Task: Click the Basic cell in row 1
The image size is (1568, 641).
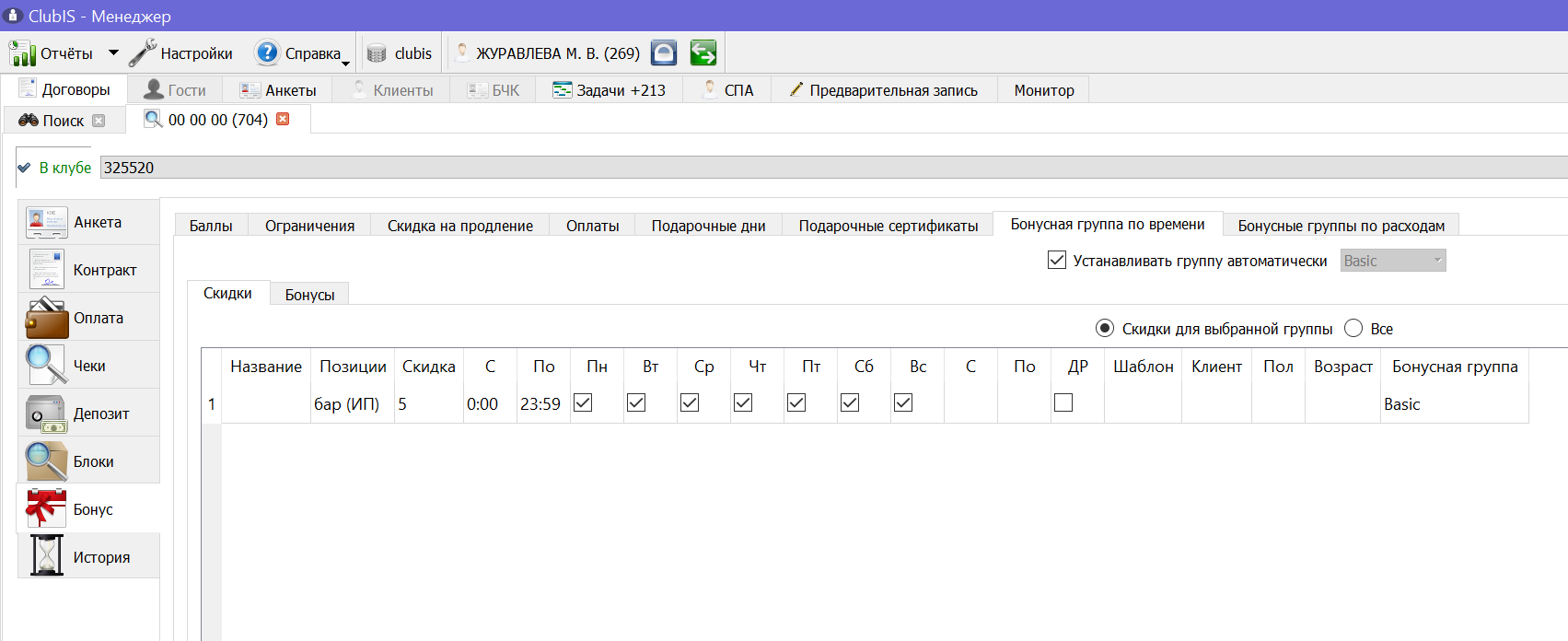Action: [1455, 403]
